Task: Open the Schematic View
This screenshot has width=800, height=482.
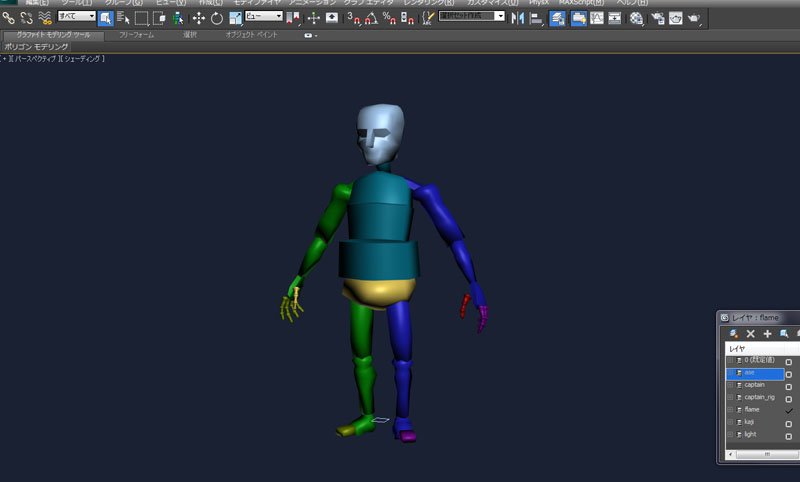Action: [615, 18]
